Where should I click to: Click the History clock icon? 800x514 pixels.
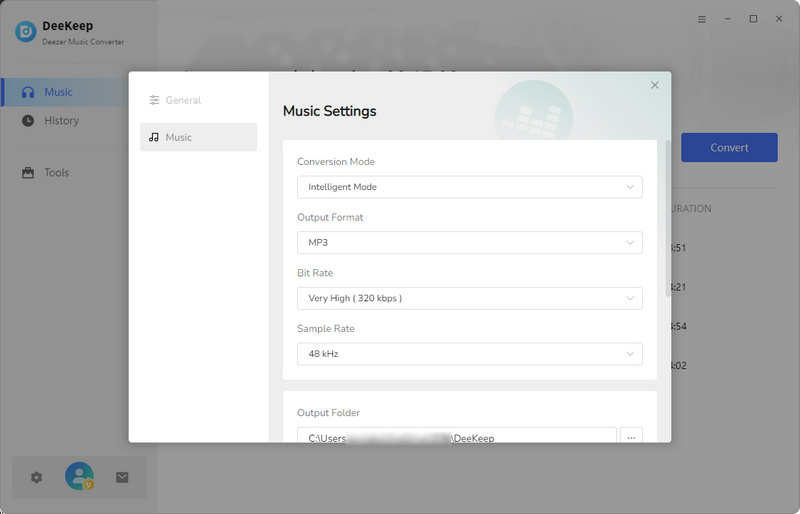pos(28,120)
